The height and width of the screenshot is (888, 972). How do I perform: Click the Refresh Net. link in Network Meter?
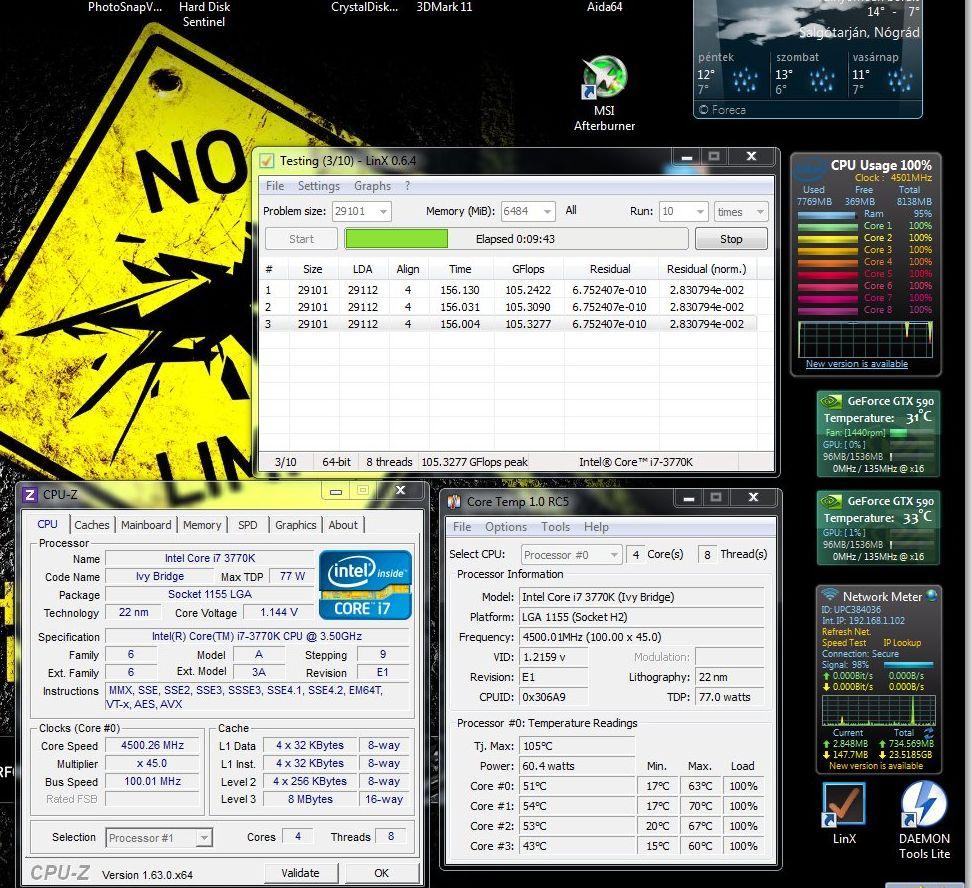[846, 632]
